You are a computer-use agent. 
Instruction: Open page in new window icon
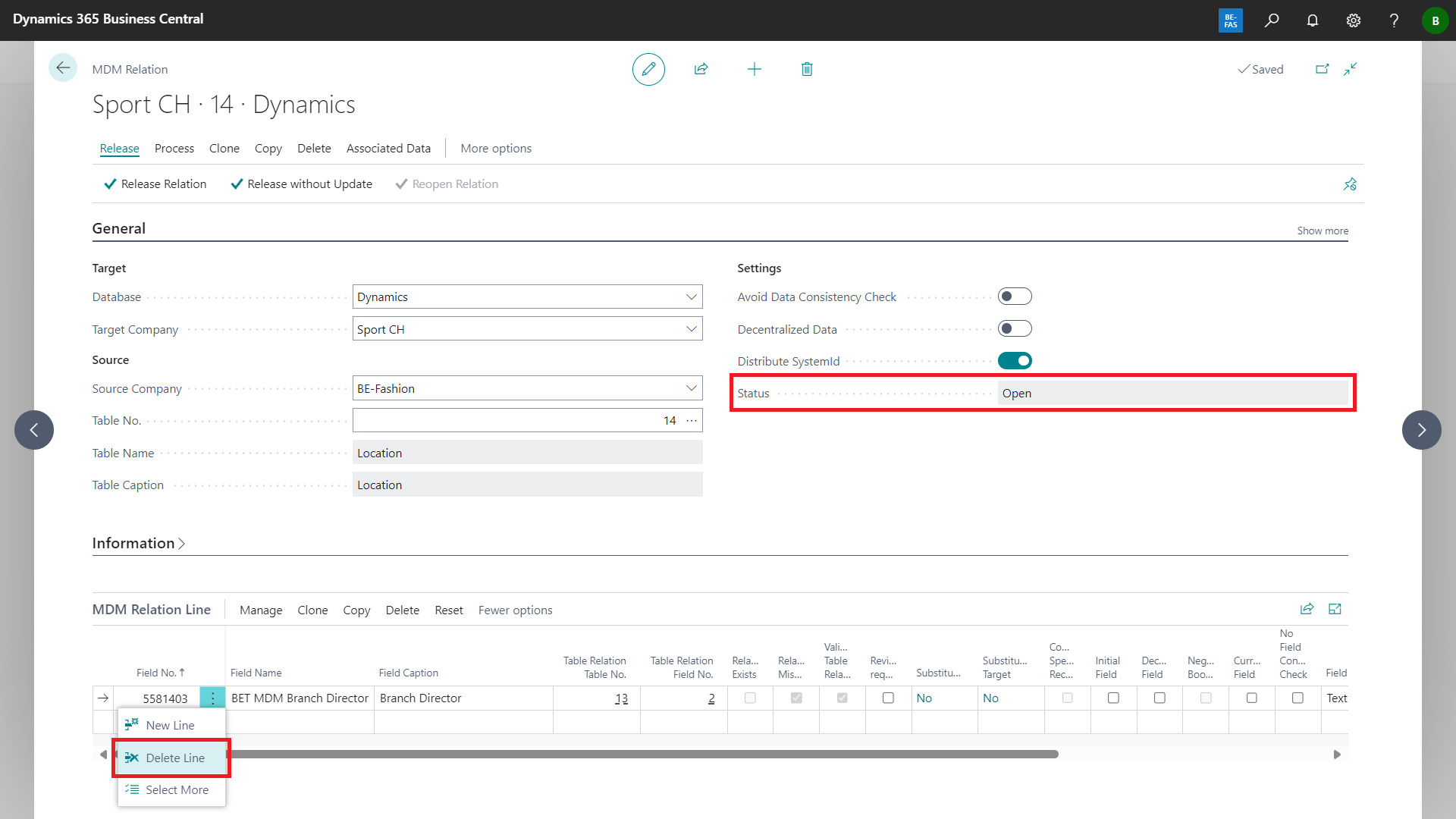[1322, 69]
